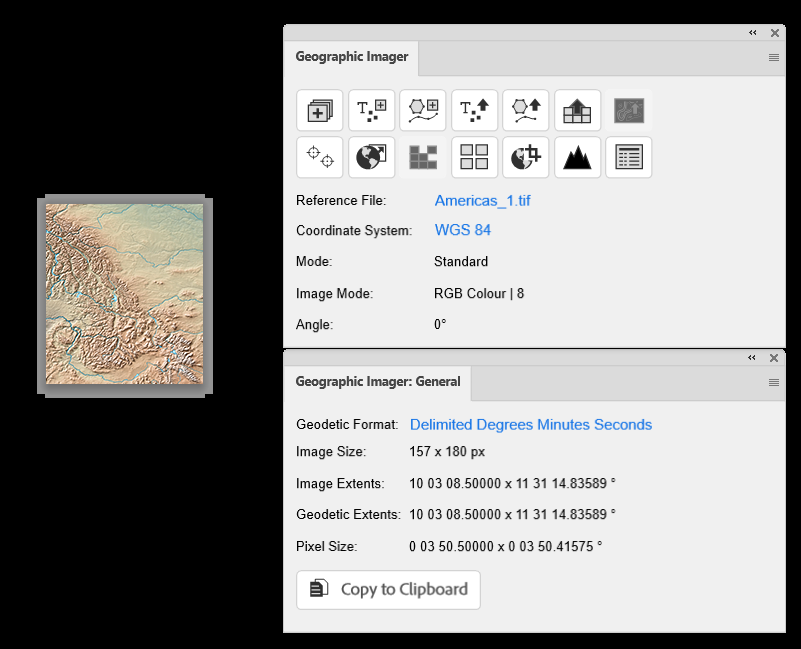This screenshot has width=801, height=649.
Task: Click the export tiles upload icon
Action: tap(577, 110)
